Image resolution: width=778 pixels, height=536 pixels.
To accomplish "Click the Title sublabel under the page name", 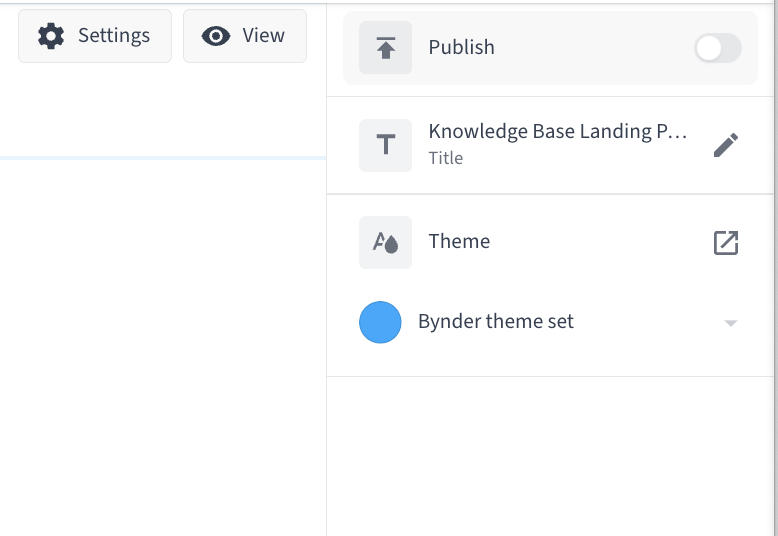I will click(446, 158).
